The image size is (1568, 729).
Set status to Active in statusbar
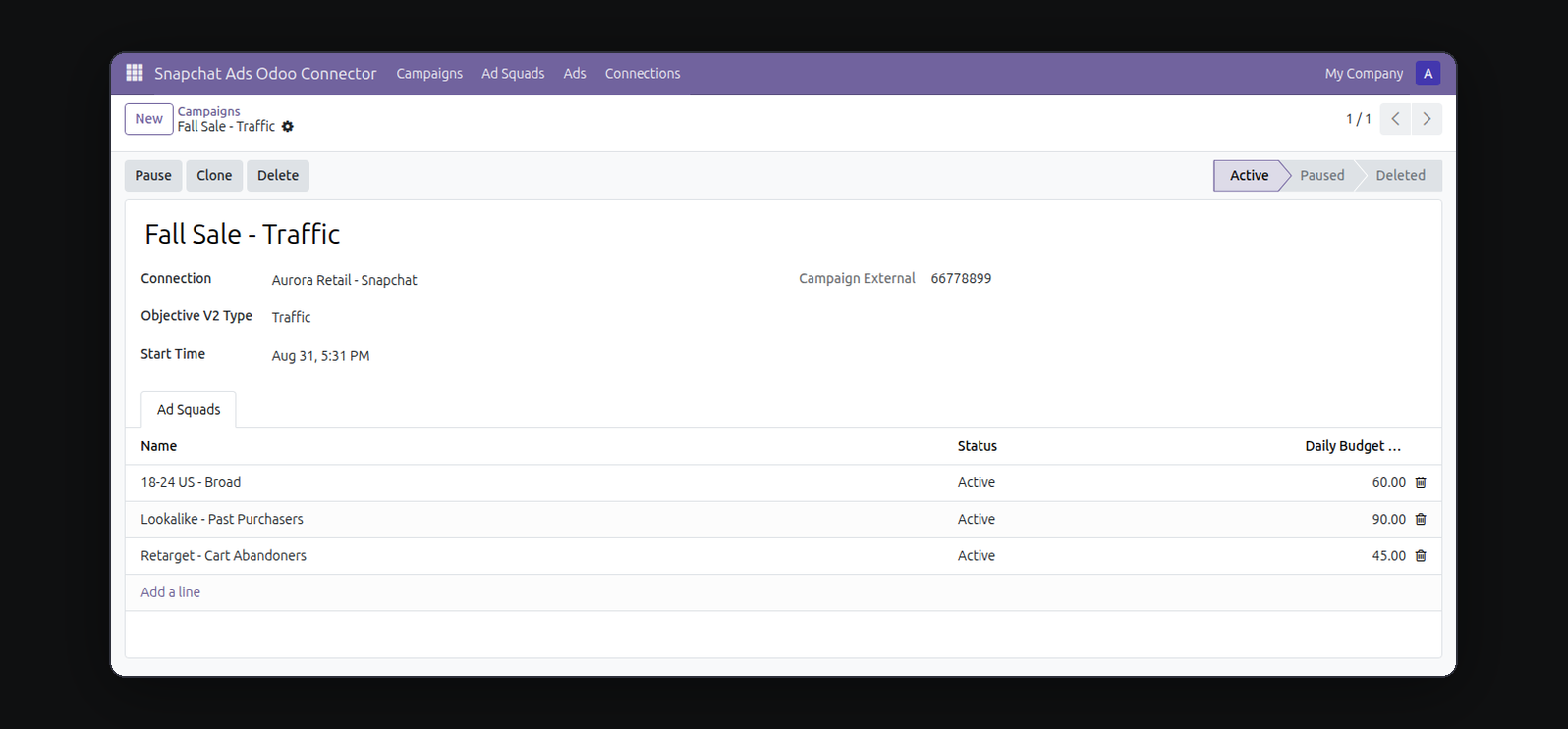[x=1249, y=176]
